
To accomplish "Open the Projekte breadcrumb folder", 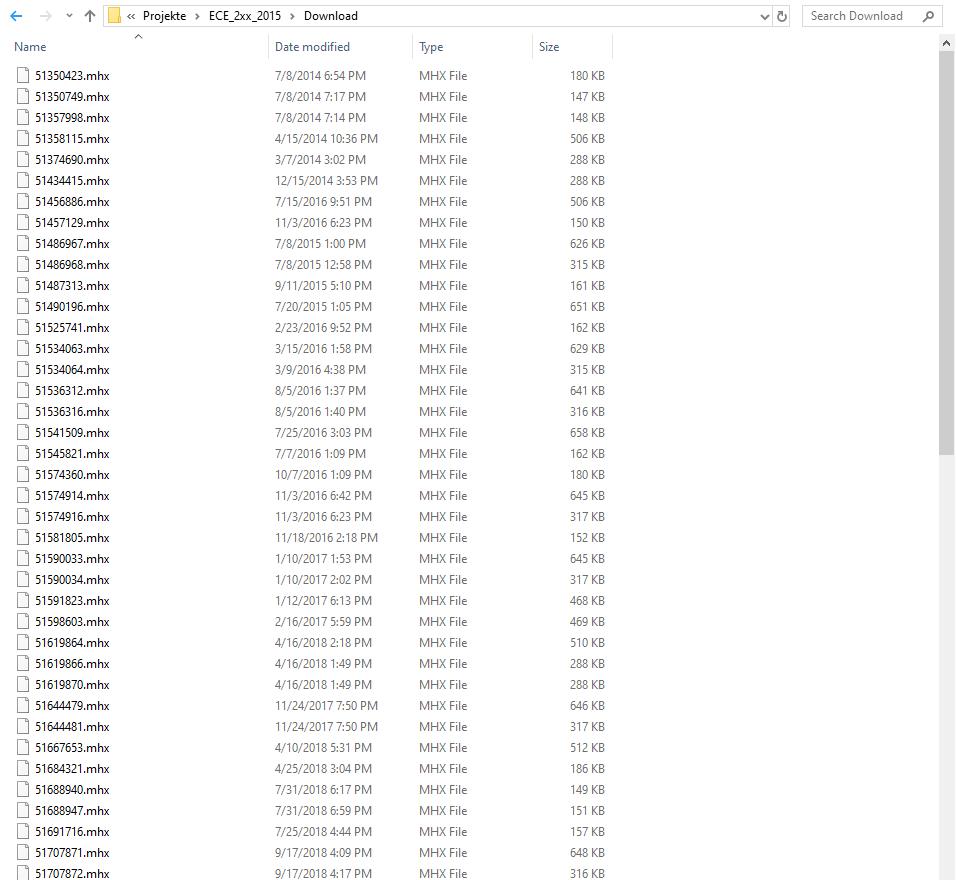I will [x=164, y=15].
